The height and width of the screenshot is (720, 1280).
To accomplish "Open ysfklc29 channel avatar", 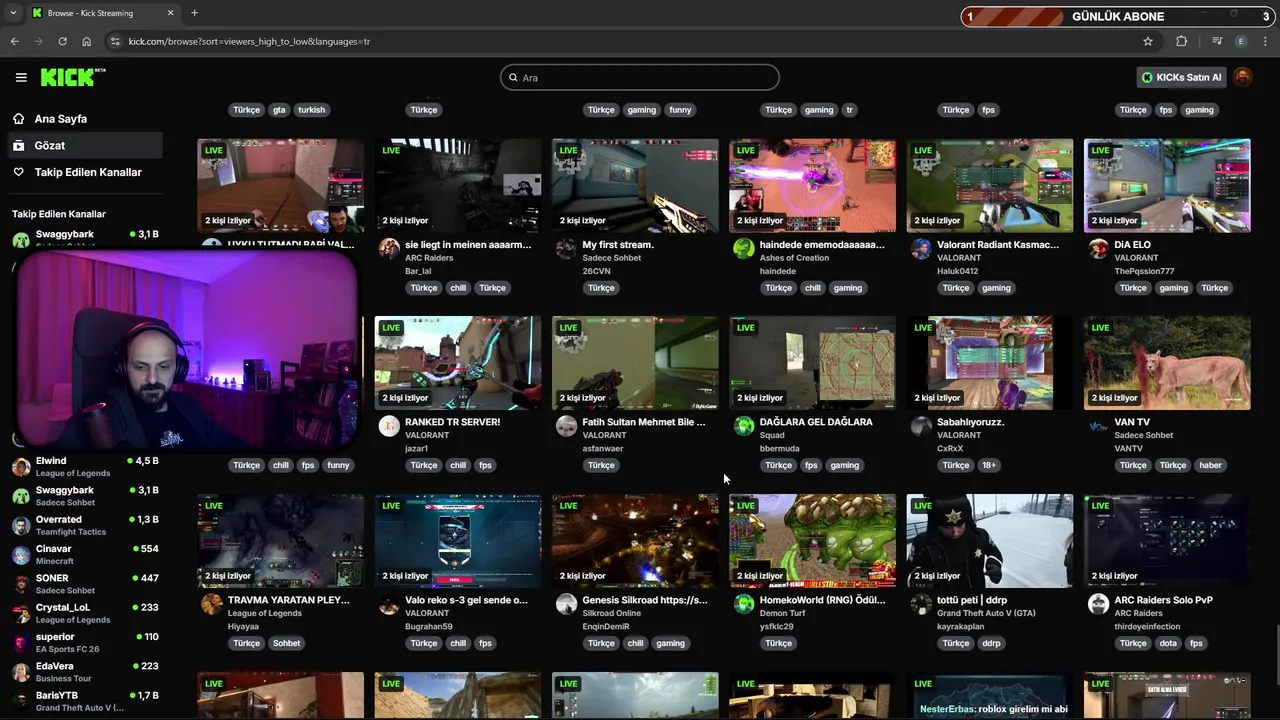I will pyautogui.click(x=743, y=604).
